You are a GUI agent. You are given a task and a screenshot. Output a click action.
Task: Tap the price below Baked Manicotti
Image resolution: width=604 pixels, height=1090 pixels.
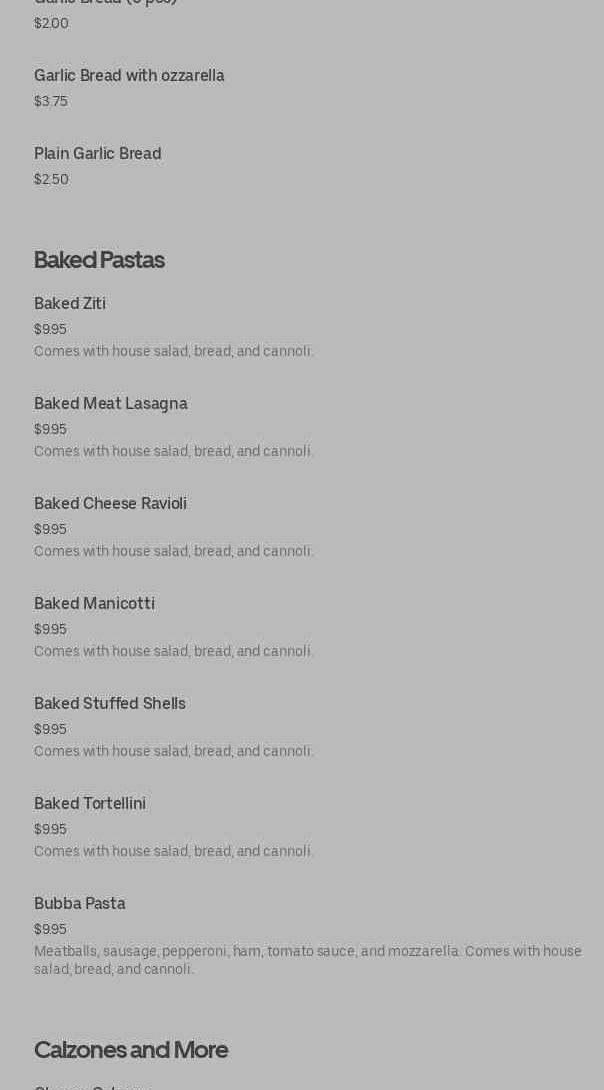[x=50, y=629]
